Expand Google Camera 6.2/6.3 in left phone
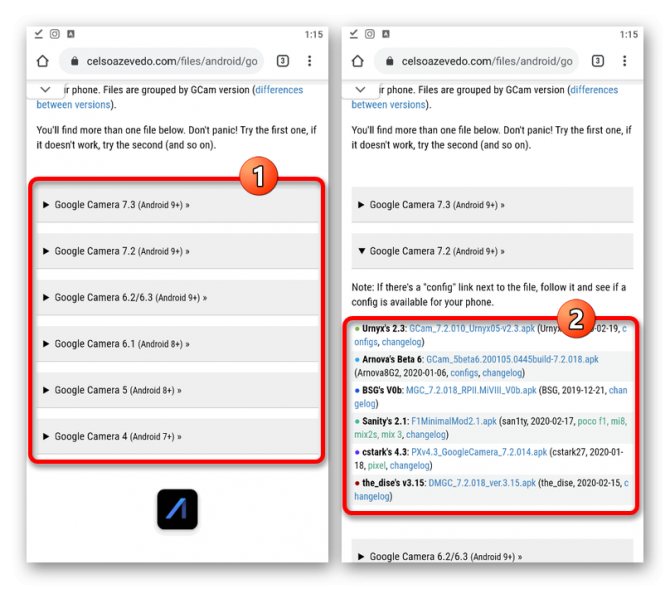This screenshot has width=670, height=589. (177, 297)
